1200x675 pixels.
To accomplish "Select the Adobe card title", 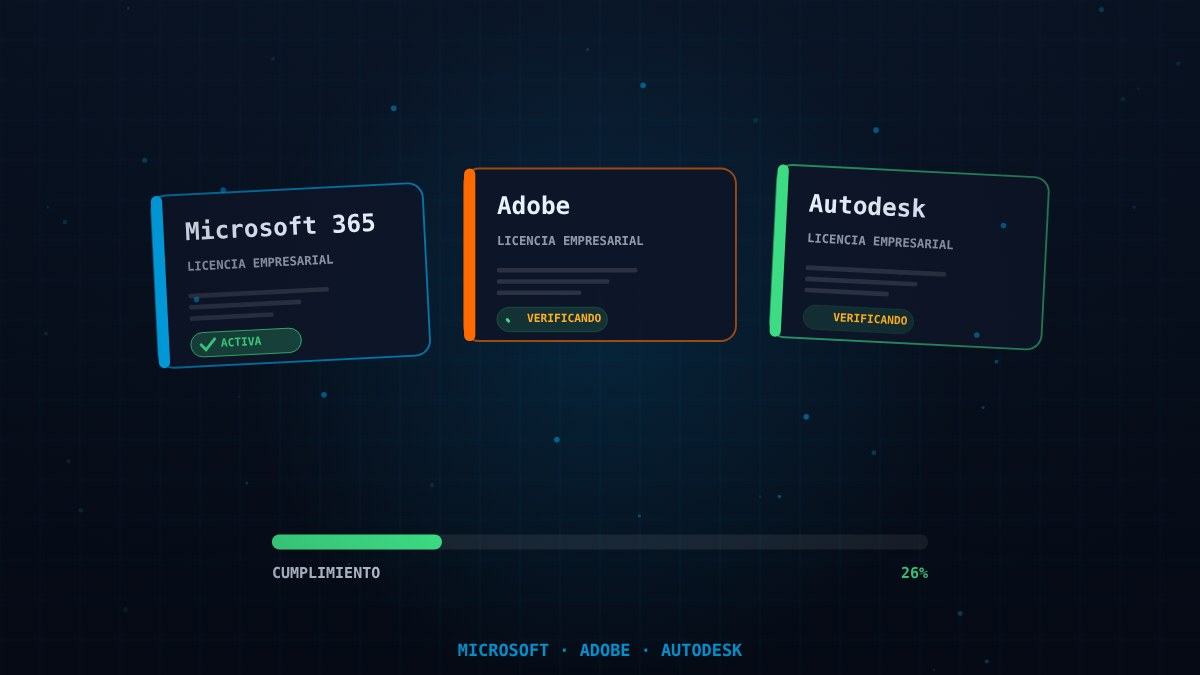I will (x=534, y=206).
